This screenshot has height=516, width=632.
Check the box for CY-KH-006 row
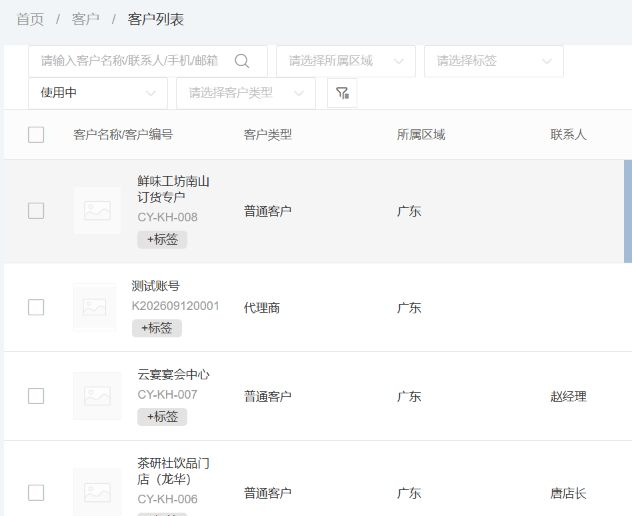pos(36,493)
